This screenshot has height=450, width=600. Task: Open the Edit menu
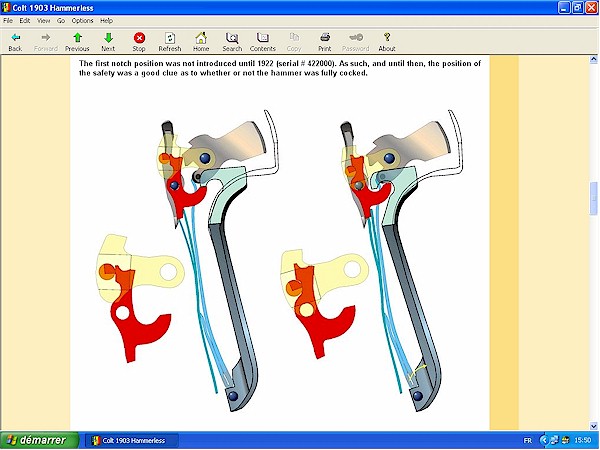tap(25, 21)
